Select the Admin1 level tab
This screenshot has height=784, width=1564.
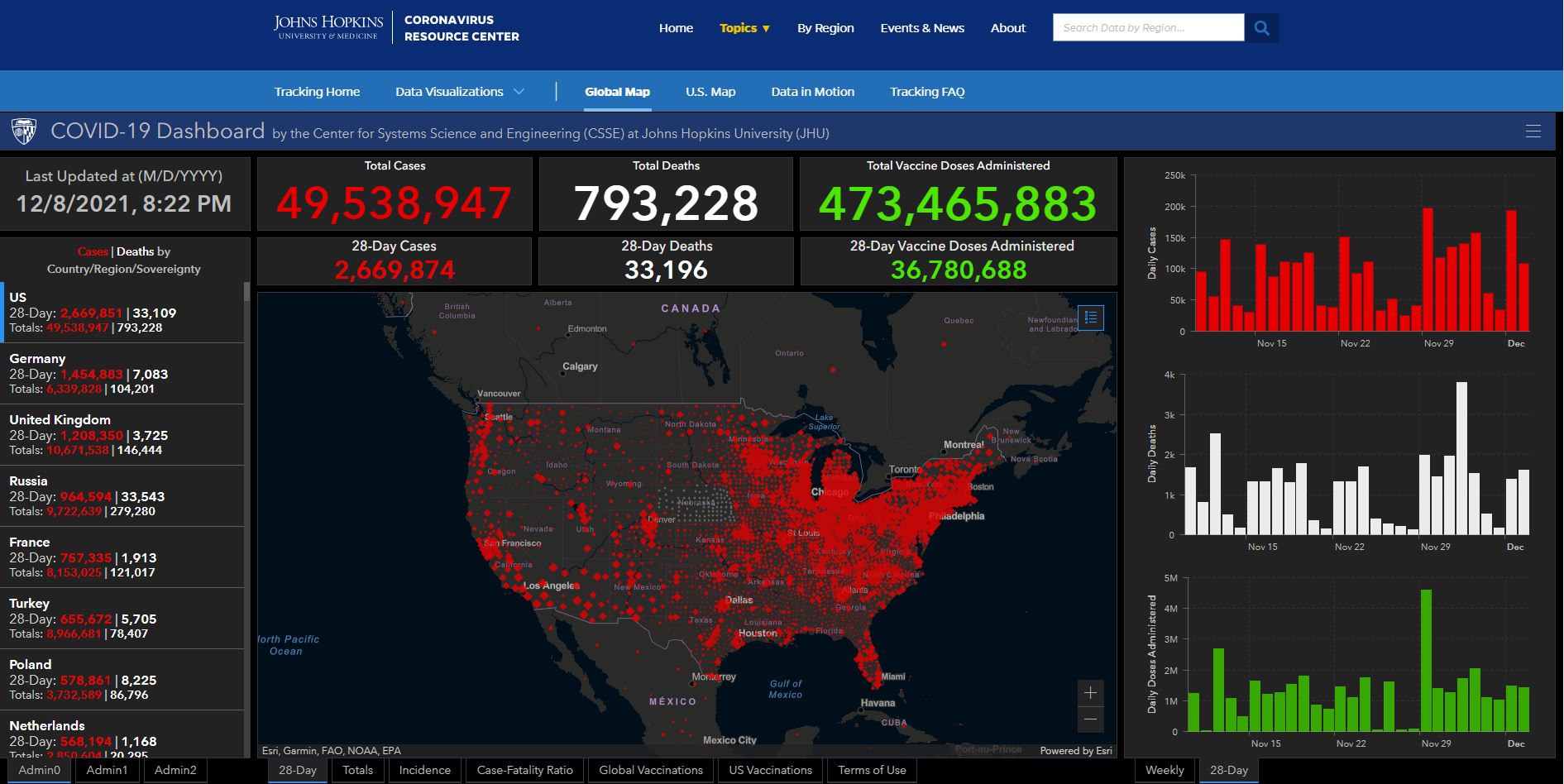click(x=107, y=770)
